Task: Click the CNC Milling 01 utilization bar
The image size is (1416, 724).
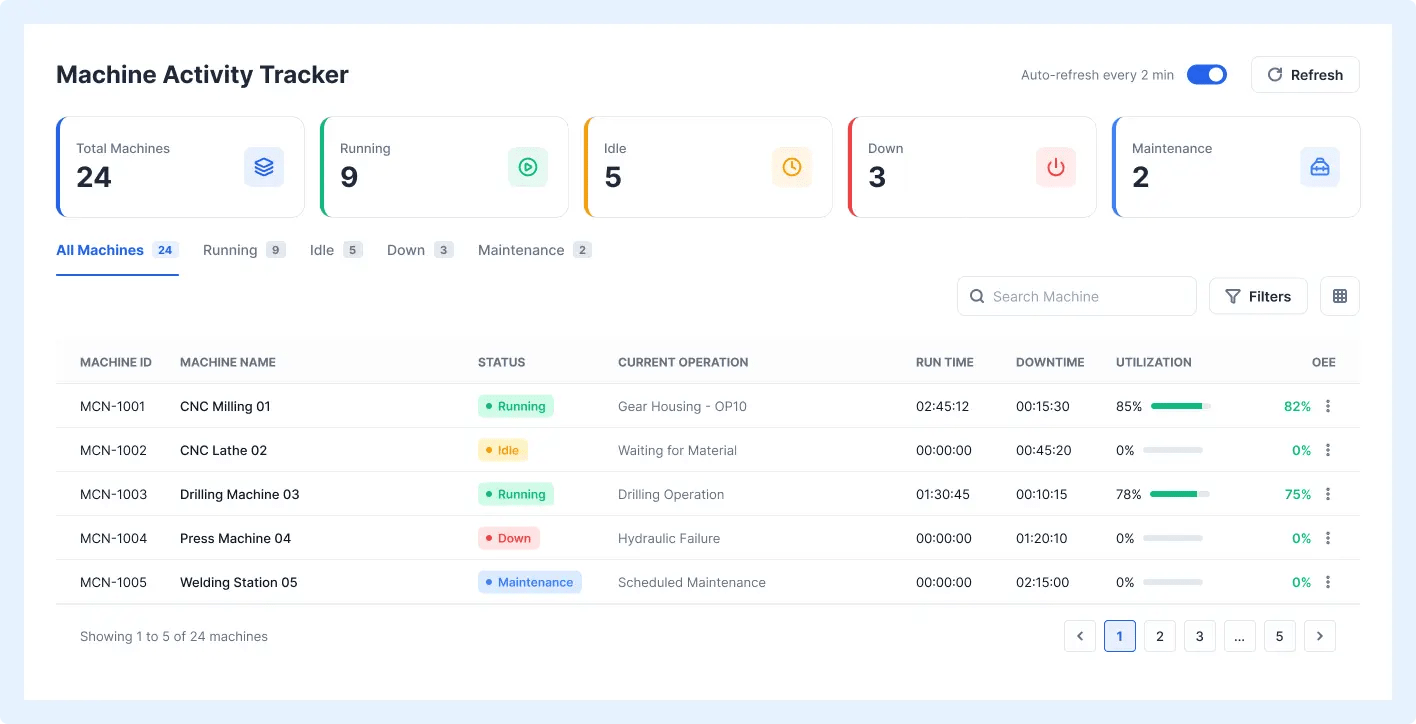Action: pyautogui.click(x=1181, y=406)
